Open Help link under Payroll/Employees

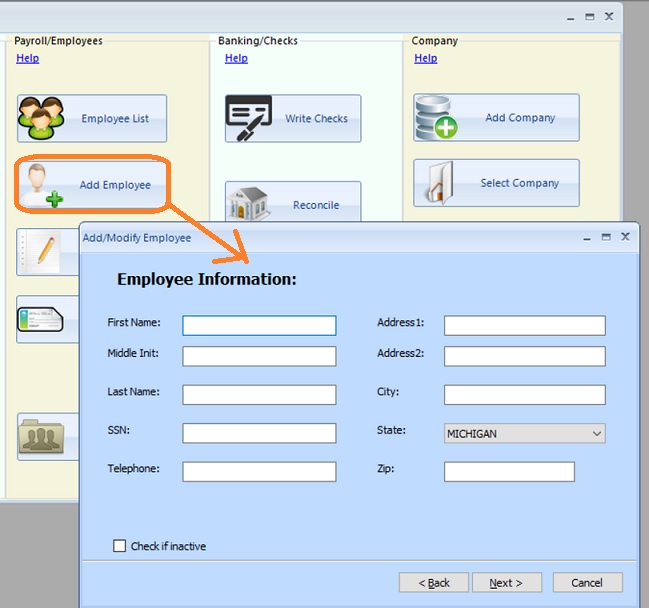point(27,58)
